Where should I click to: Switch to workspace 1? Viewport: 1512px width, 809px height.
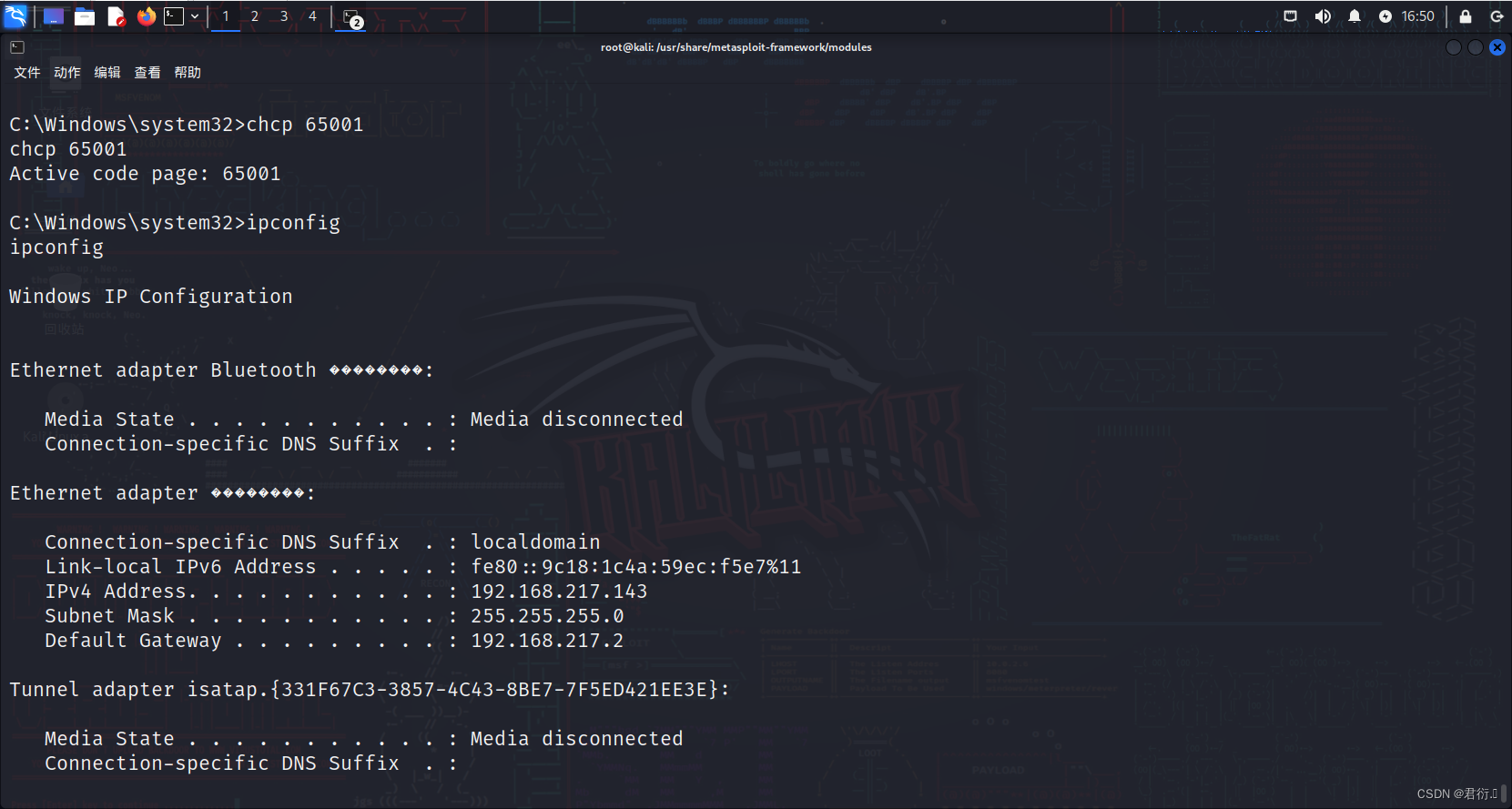226,16
